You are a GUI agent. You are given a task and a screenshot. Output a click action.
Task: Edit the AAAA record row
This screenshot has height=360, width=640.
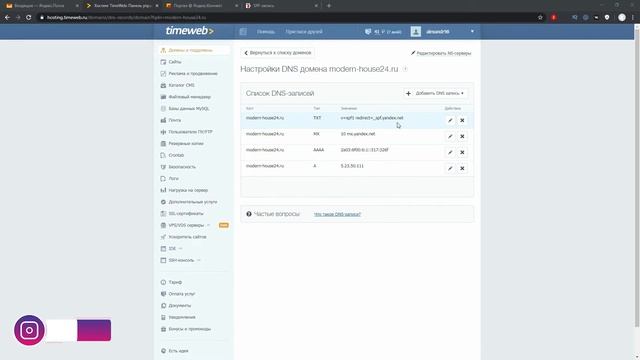(x=450, y=152)
